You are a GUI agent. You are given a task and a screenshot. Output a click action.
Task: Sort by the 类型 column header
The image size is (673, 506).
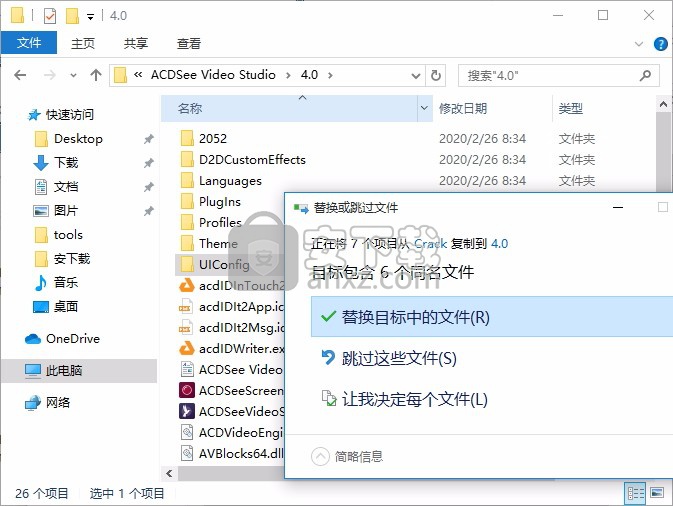571,109
